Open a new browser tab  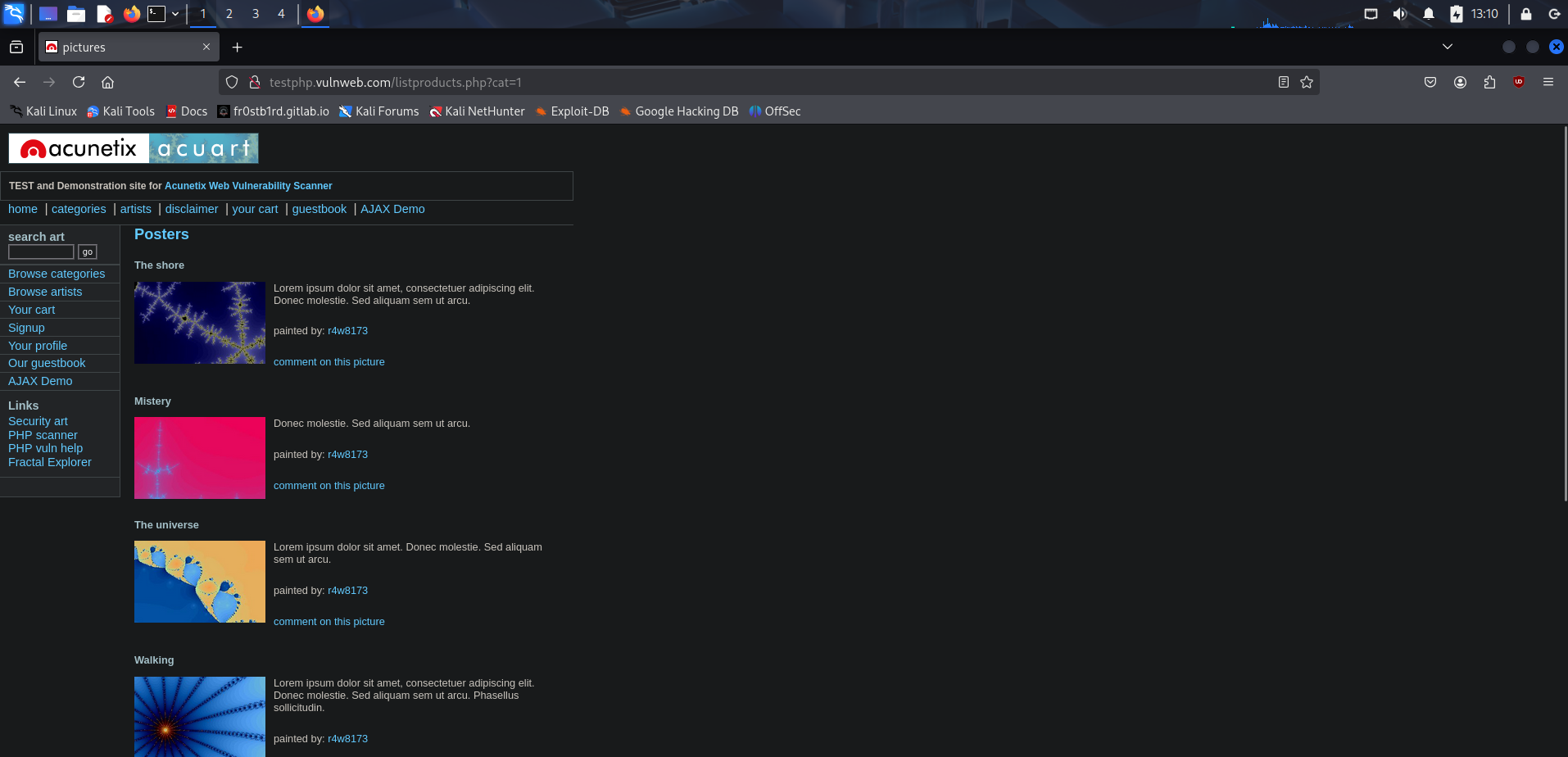237,48
